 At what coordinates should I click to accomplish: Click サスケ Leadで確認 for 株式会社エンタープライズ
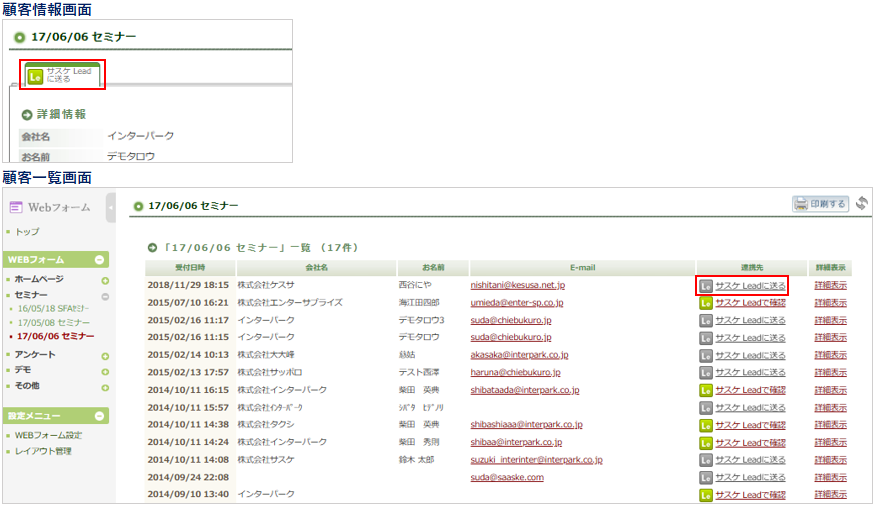(x=750, y=303)
